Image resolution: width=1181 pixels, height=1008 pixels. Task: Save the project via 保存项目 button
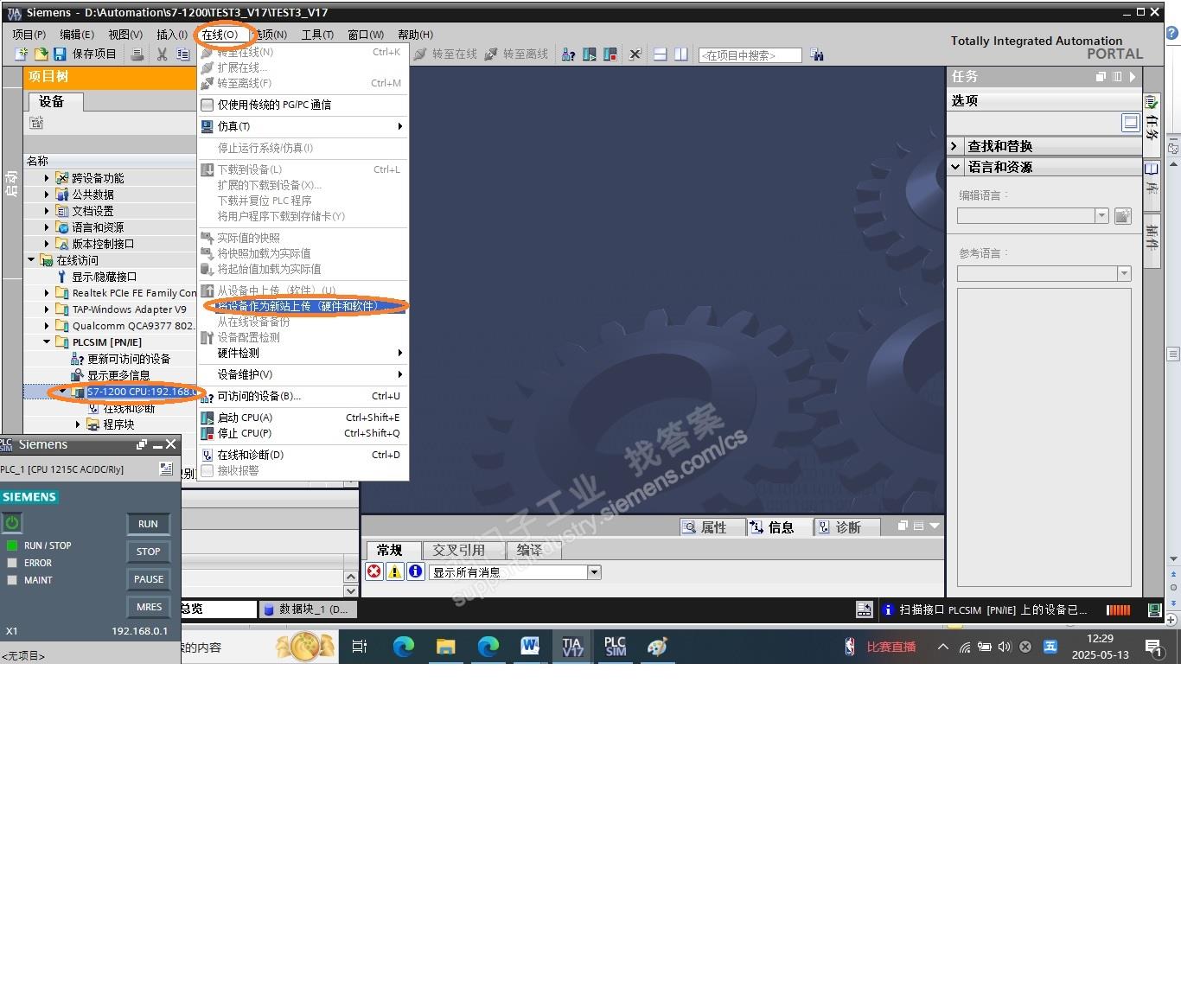pyautogui.click(x=85, y=54)
